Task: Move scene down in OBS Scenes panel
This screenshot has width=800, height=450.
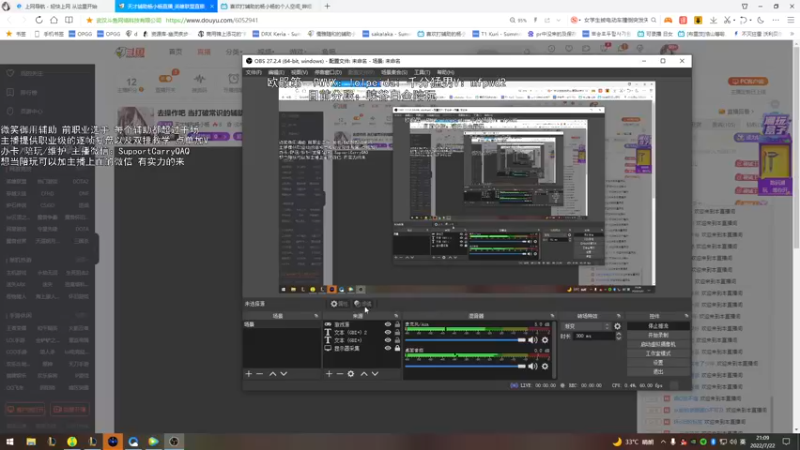Action: (284, 374)
